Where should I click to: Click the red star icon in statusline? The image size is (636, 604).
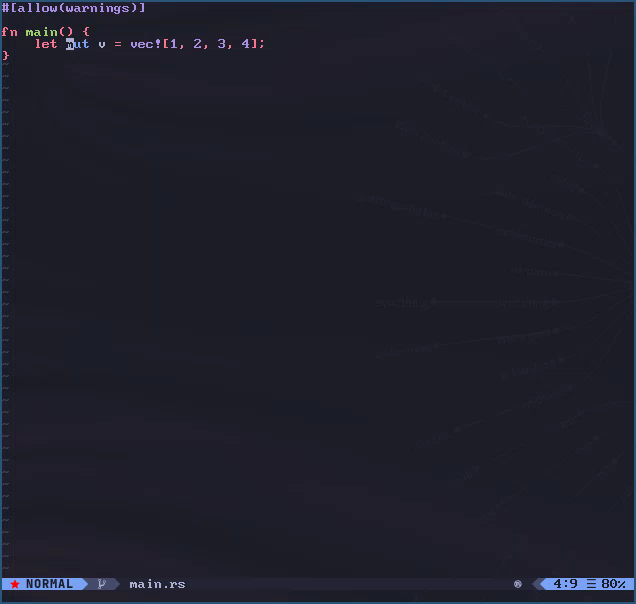tap(15, 584)
